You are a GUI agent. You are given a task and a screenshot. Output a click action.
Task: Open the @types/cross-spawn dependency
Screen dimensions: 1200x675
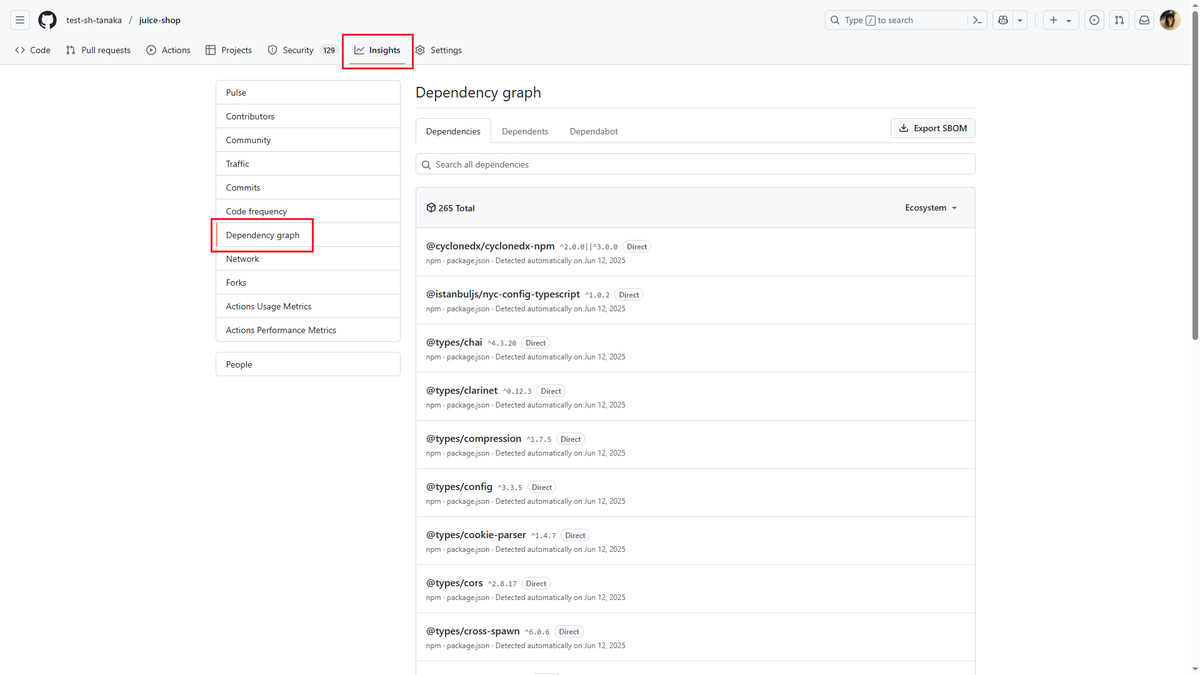(473, 631)
